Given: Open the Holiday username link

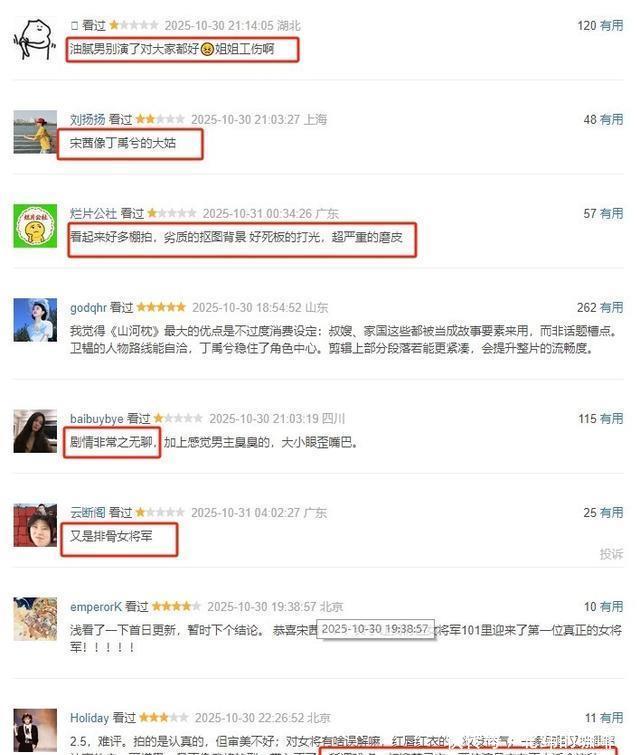Looking at the screenshot, I should (89, 718).
